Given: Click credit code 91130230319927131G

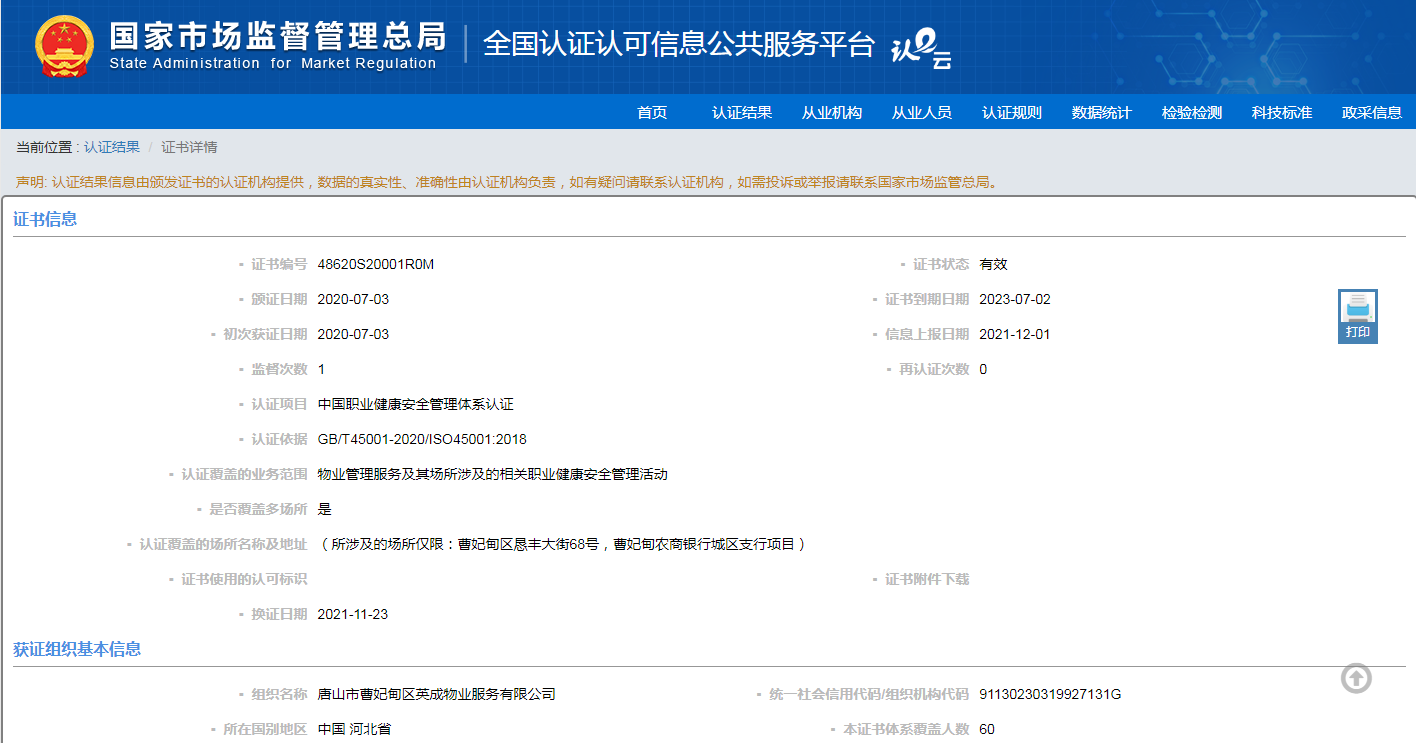Looking at the screenshot, I should tap(1051, 694).
